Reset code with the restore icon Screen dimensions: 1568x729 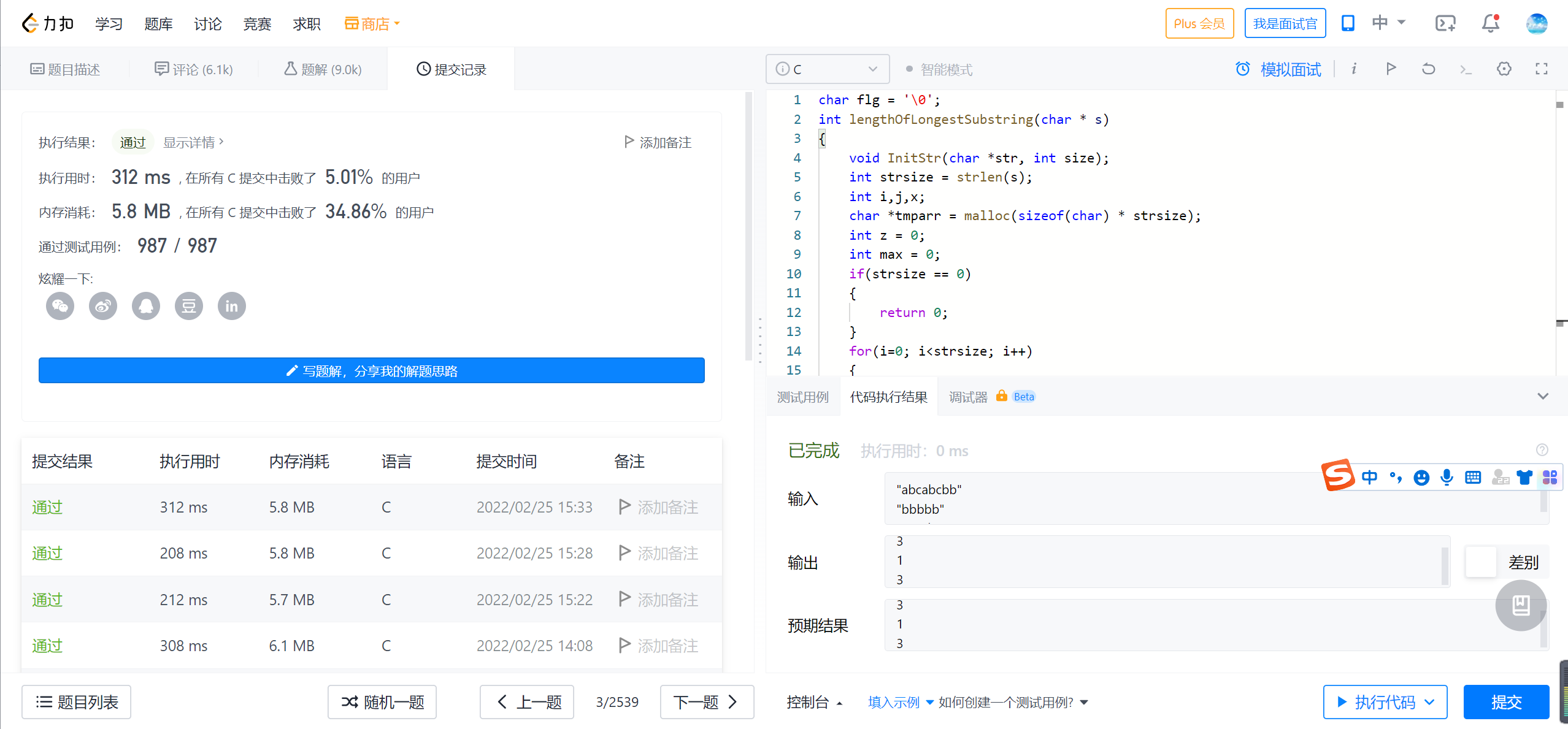pos(1428,69)
